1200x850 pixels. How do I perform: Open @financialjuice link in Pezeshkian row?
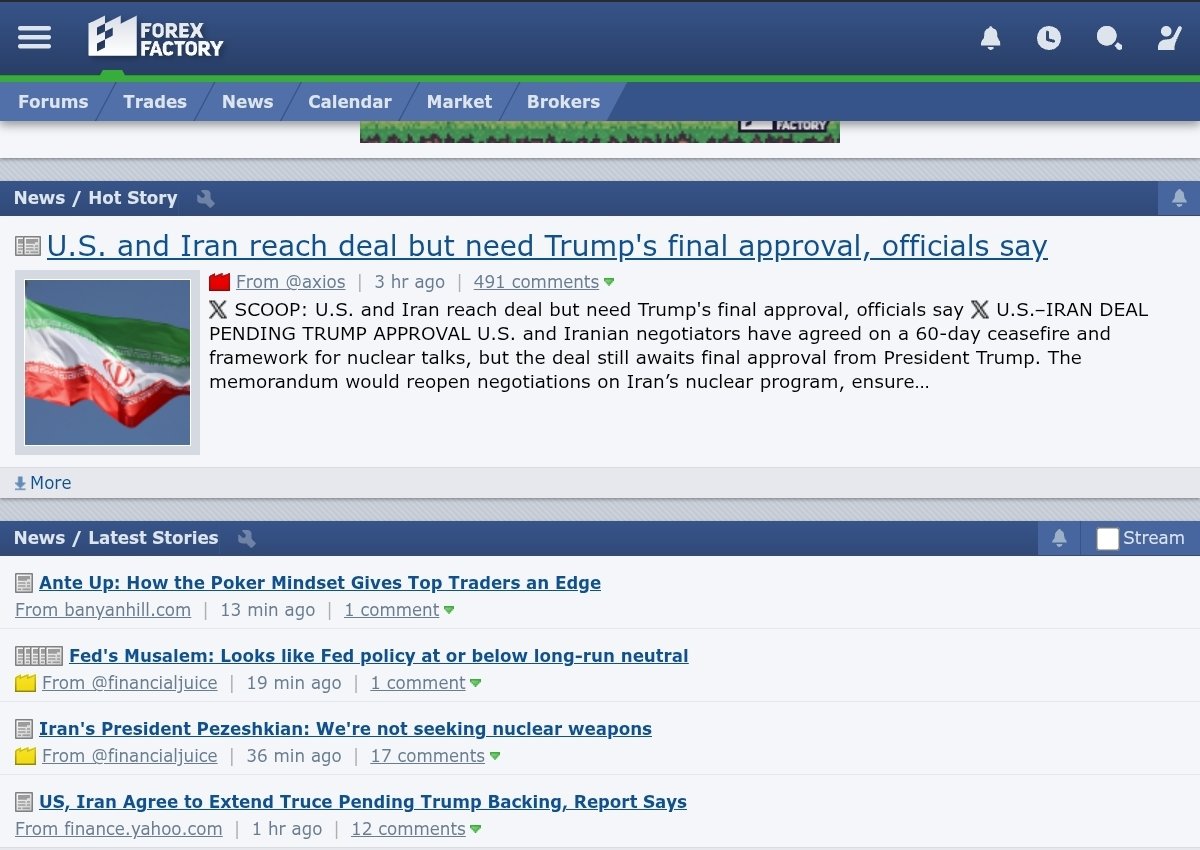(130, 756)
